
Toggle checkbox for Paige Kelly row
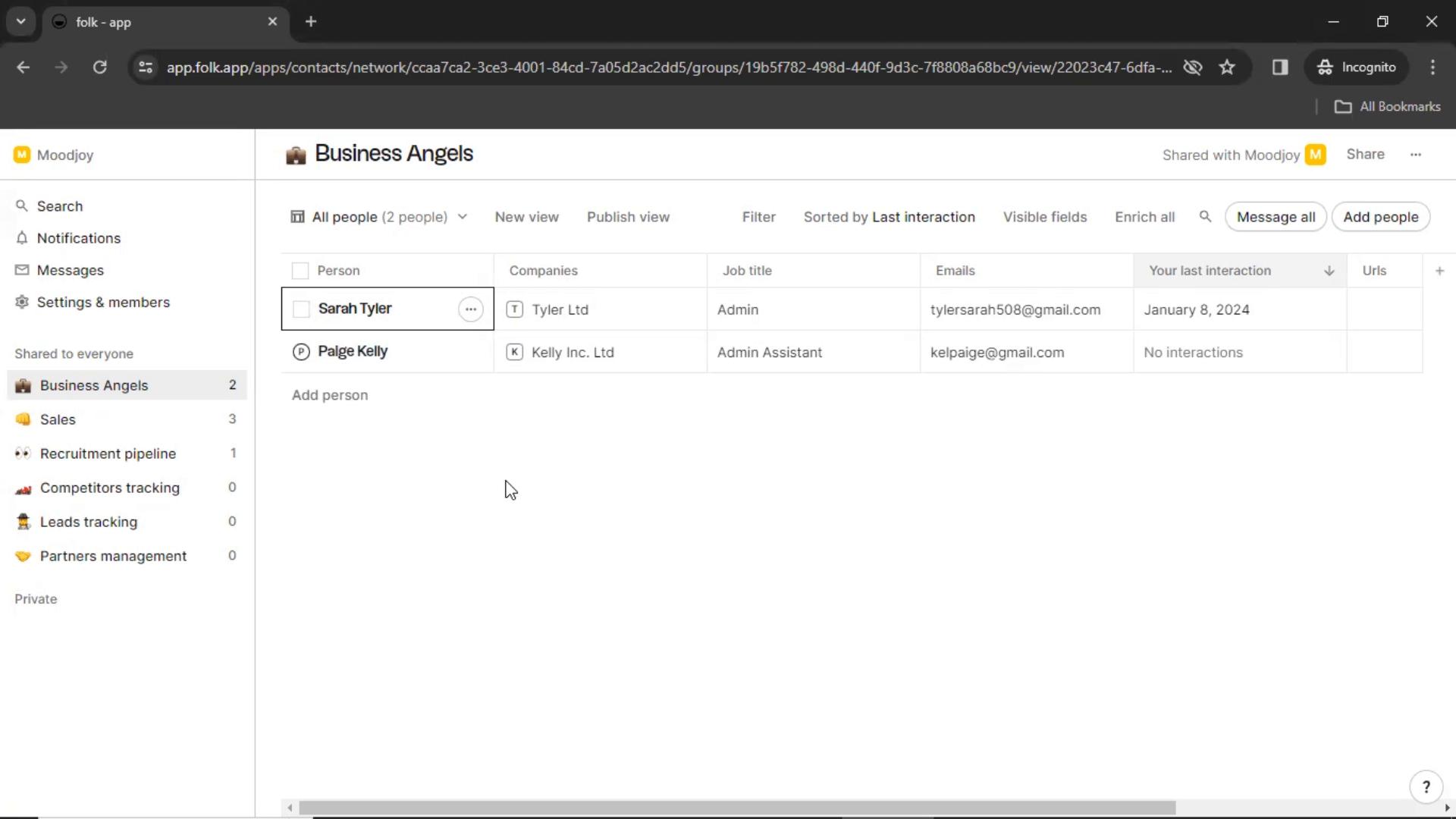(x=300, y=352)
